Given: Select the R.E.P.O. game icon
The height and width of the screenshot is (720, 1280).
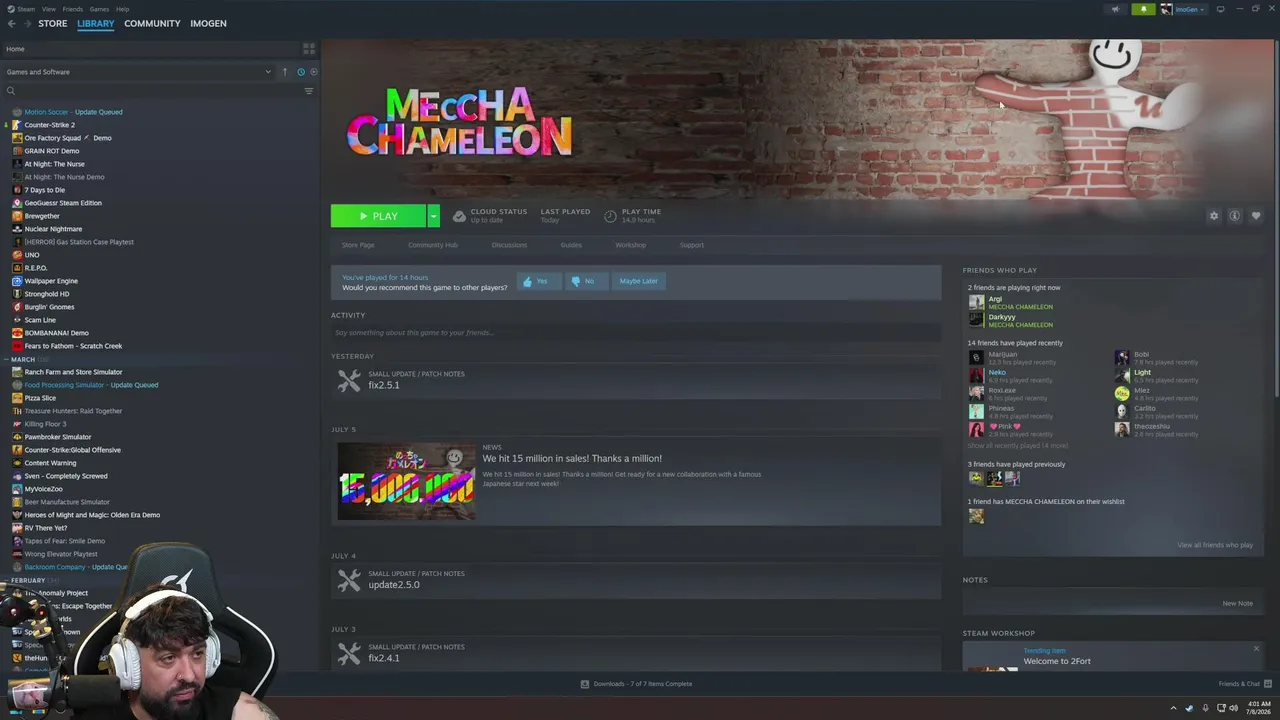Looking at the screenshot, I should pyautogui.click(x=17, y=268).
